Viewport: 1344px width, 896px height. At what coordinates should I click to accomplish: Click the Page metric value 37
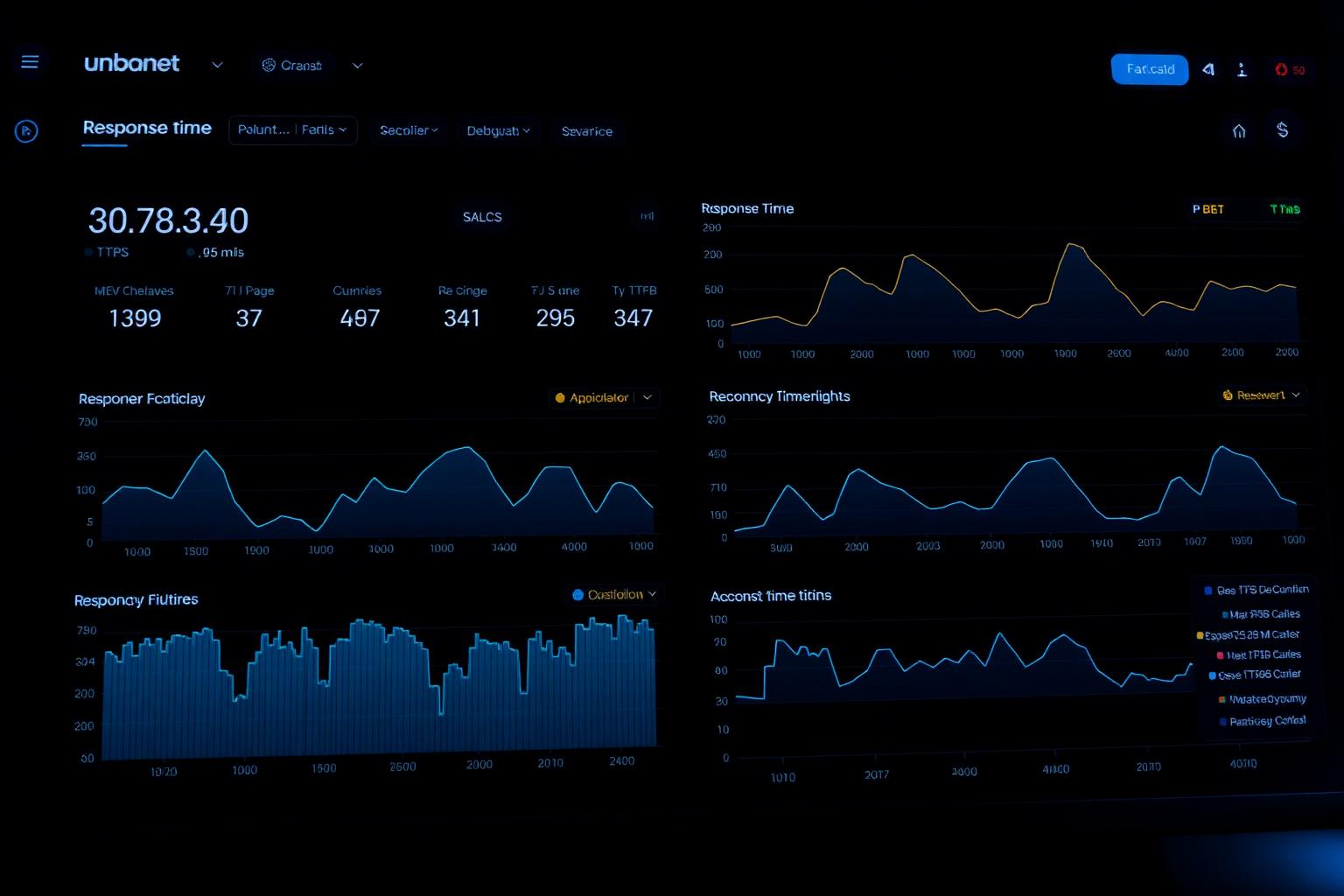(x=248, y=318)
